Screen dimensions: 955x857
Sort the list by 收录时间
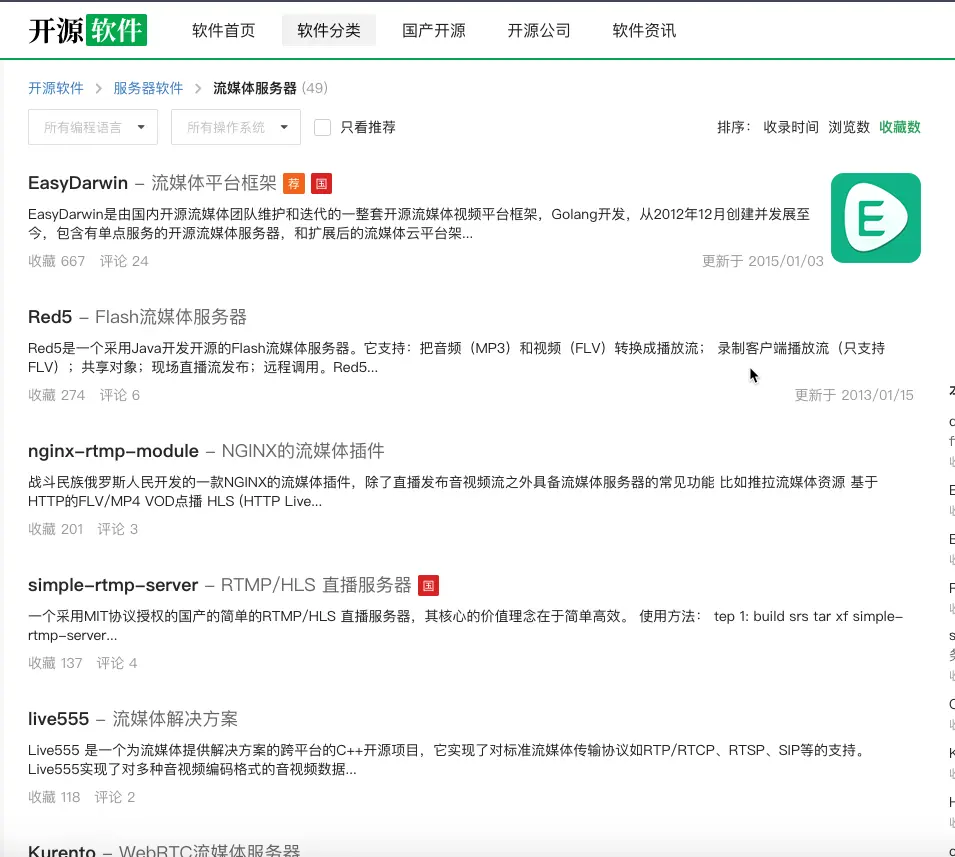(791, 127)
